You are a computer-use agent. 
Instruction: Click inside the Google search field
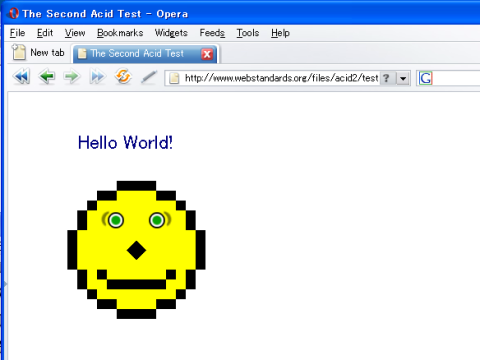tap(457, 78)
